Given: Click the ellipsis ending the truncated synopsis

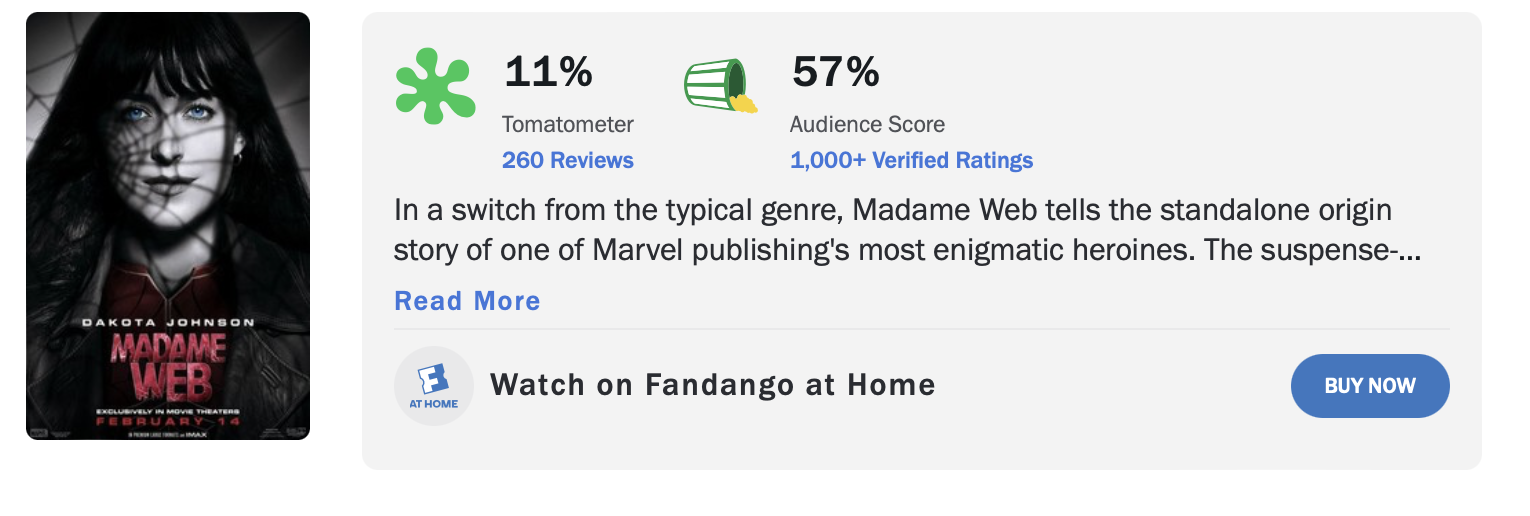Looking at the screenshot, I should click(1408, 252).
